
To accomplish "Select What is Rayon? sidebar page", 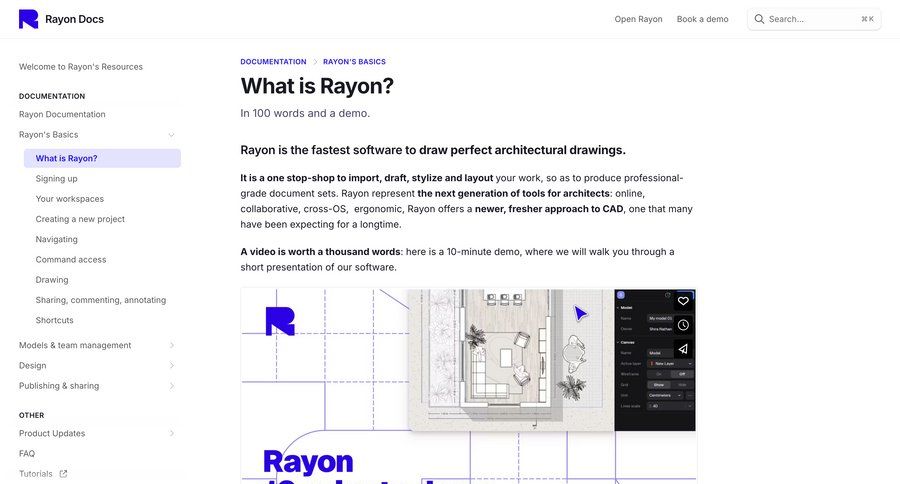I will click(x=102, y=158).
